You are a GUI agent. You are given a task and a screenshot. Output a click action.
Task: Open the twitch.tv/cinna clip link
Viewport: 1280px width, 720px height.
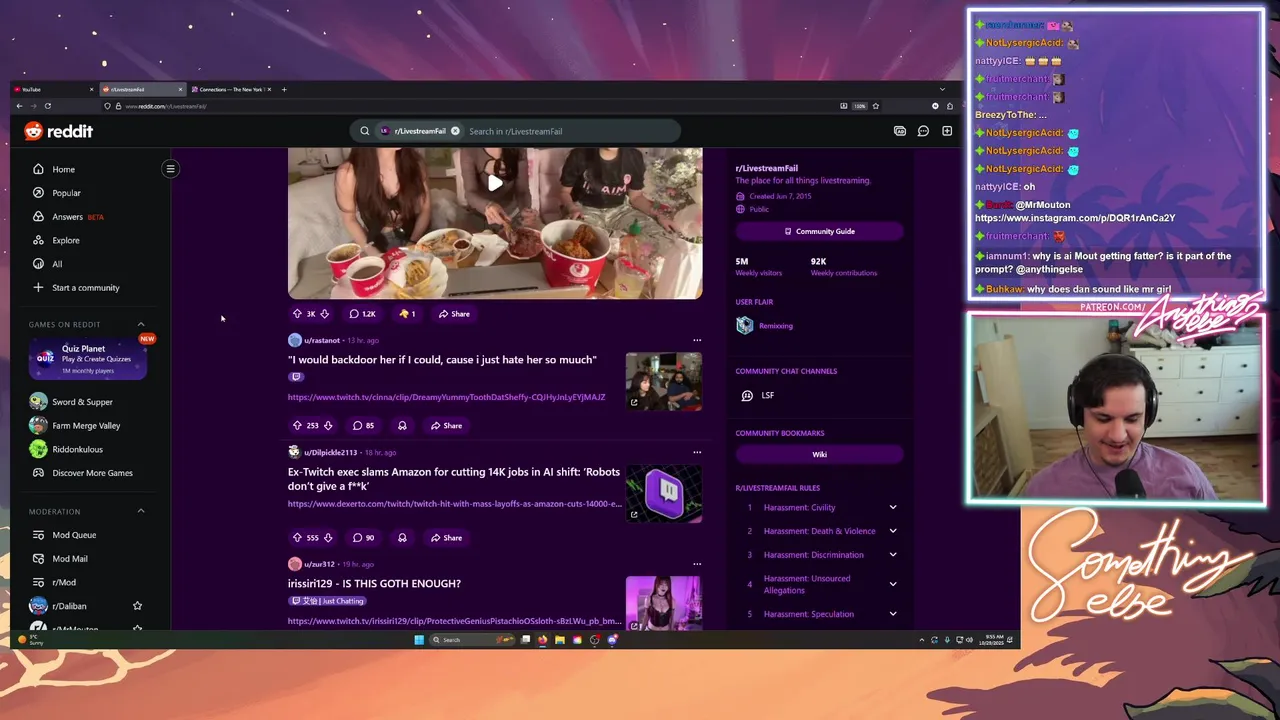[446, 397]
